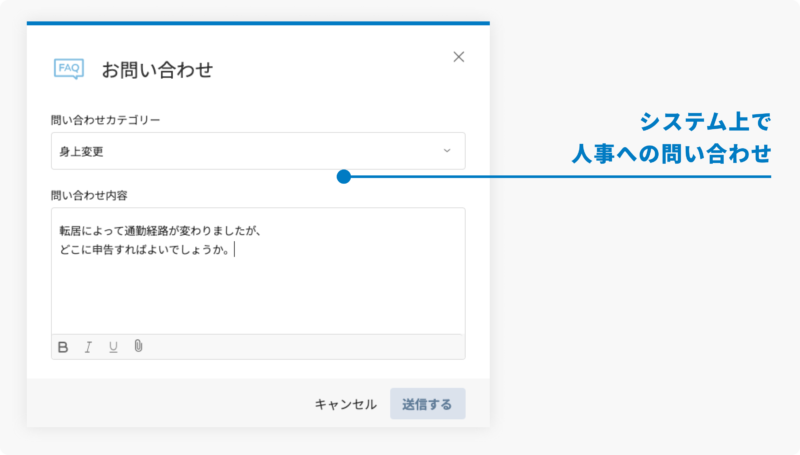The height and width of the screenshot is (455, 800).
Task: Click the blue callout dot marker
Action: 343,177
